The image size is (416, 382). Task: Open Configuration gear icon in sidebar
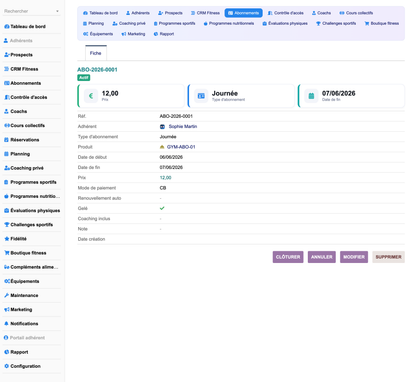tap(6, 366)
